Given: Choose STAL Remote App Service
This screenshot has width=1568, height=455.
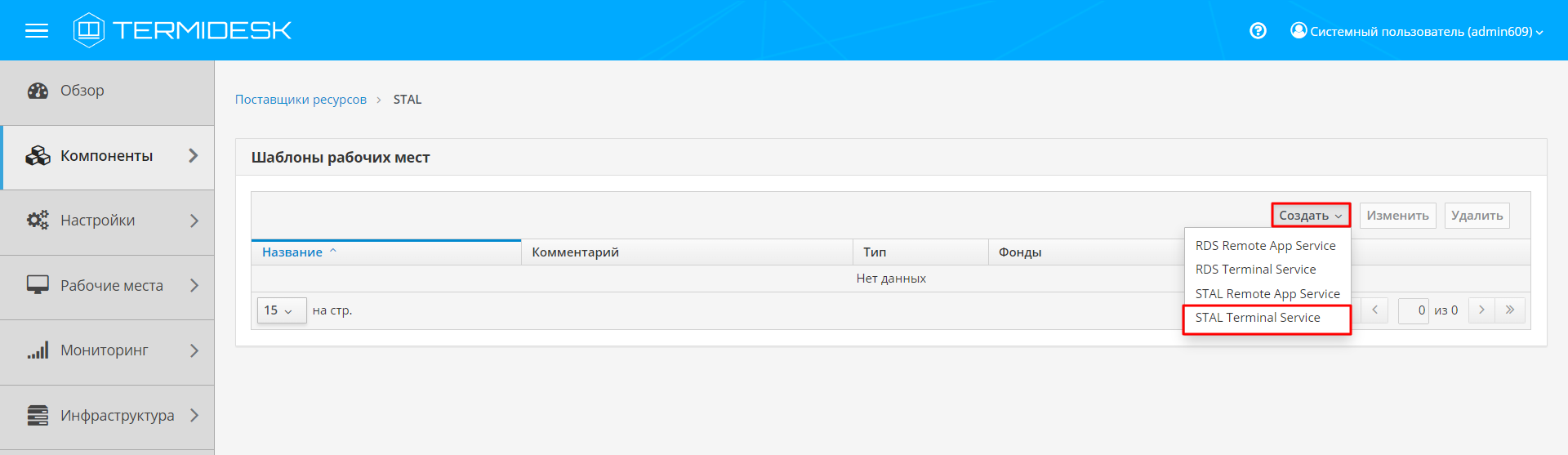Looking at the screenshot, I should coord(1267,294).
